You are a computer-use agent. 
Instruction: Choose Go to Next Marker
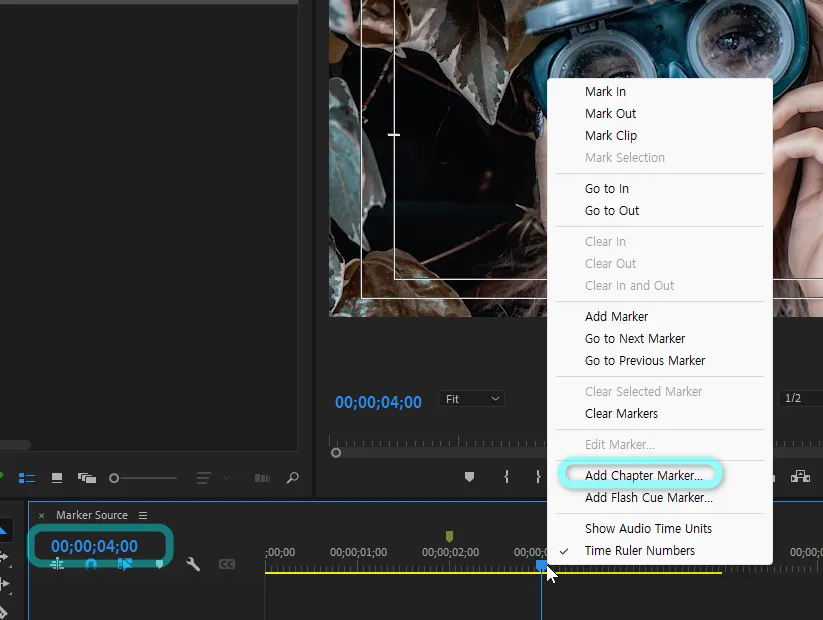(x=635, y=338)
